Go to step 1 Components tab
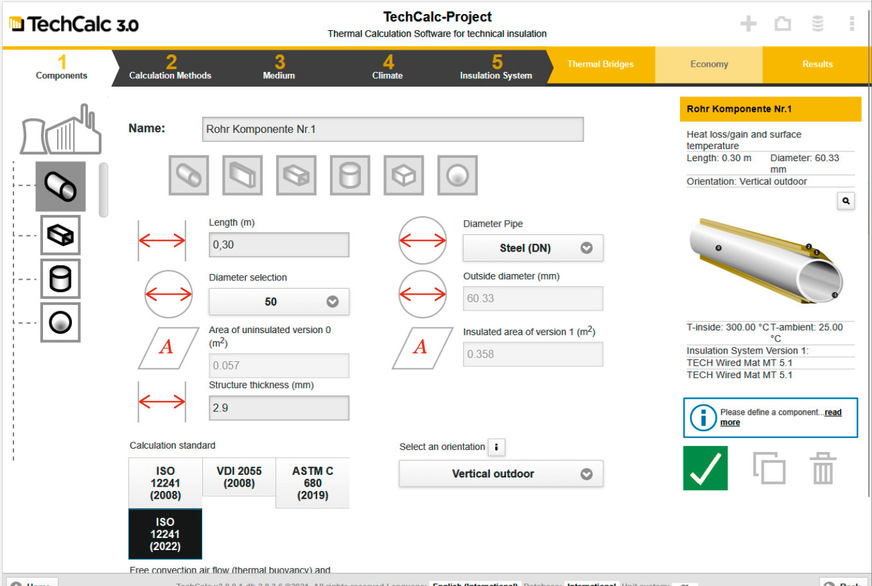The height and width of the screenshot is (586, 872). [x=61, y=67]
